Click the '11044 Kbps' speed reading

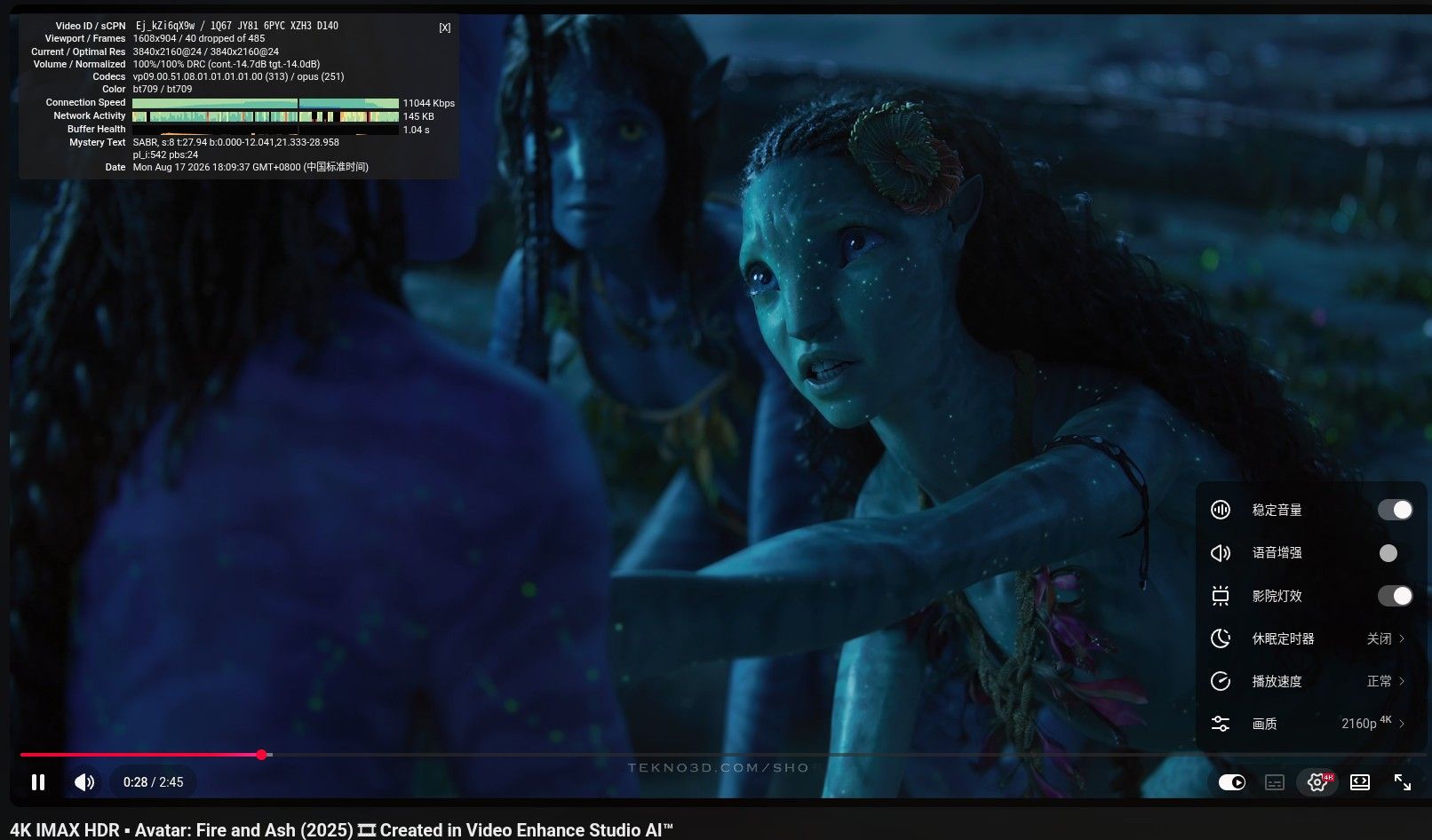tap(429, 103)
